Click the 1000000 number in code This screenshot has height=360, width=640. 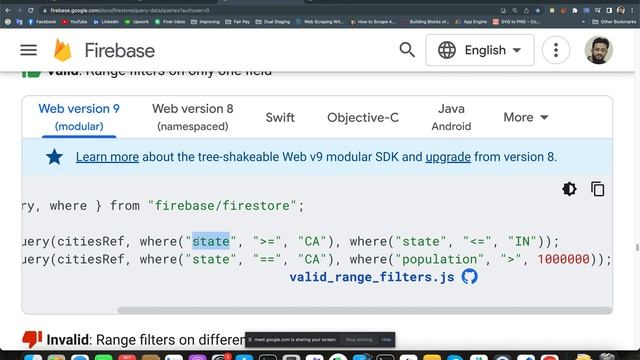pos(563,259)
